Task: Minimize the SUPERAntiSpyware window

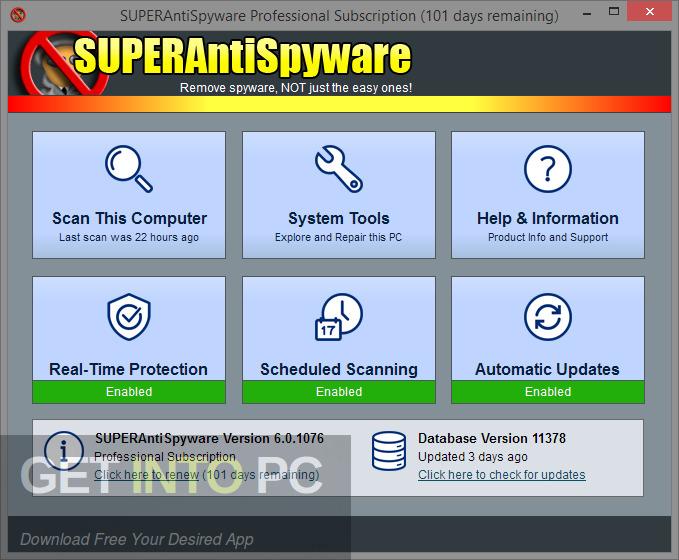Action: (x=587, y=14)
